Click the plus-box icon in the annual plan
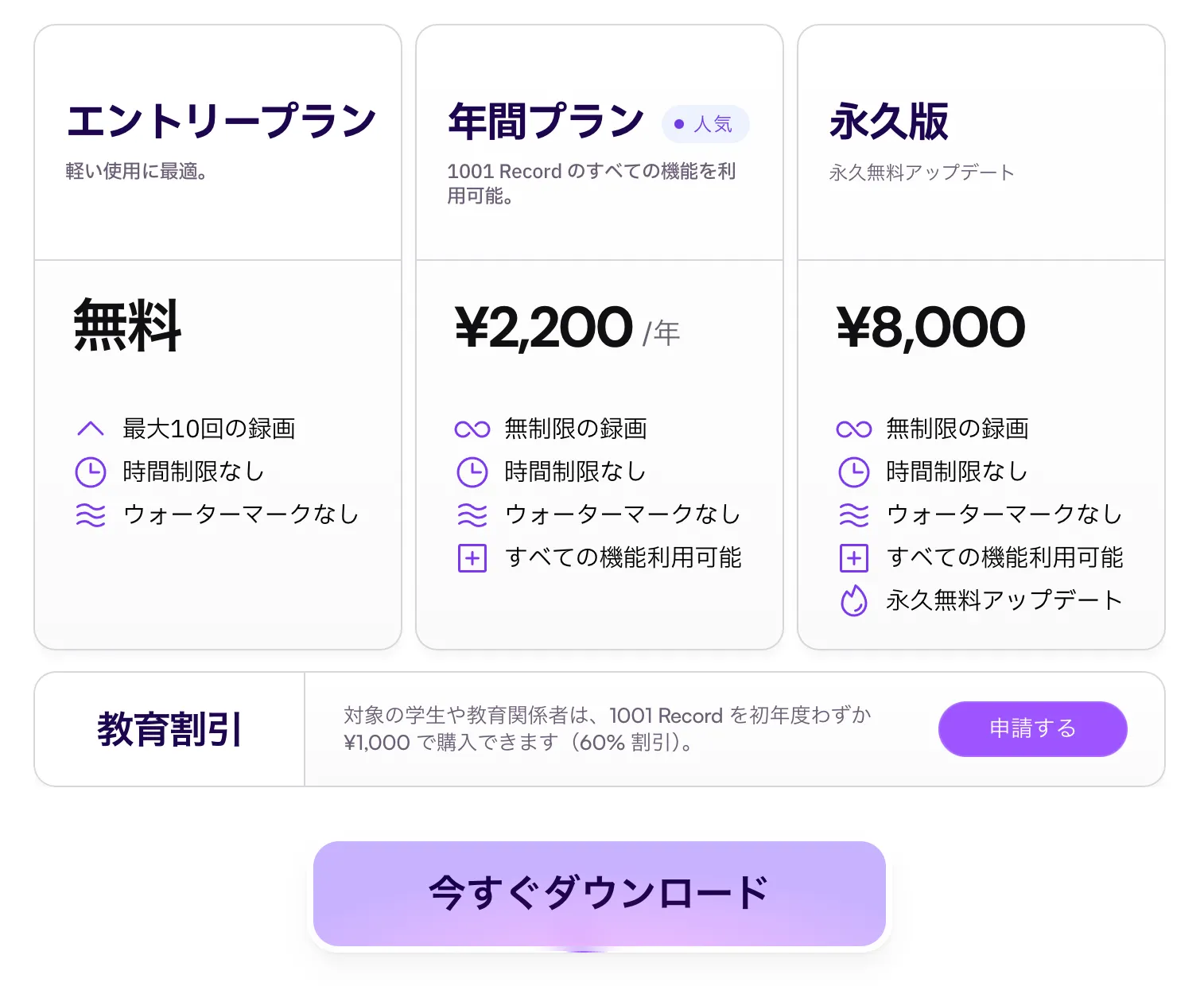The height and width of the screenshot is (986, 1204). click(472, 558)
